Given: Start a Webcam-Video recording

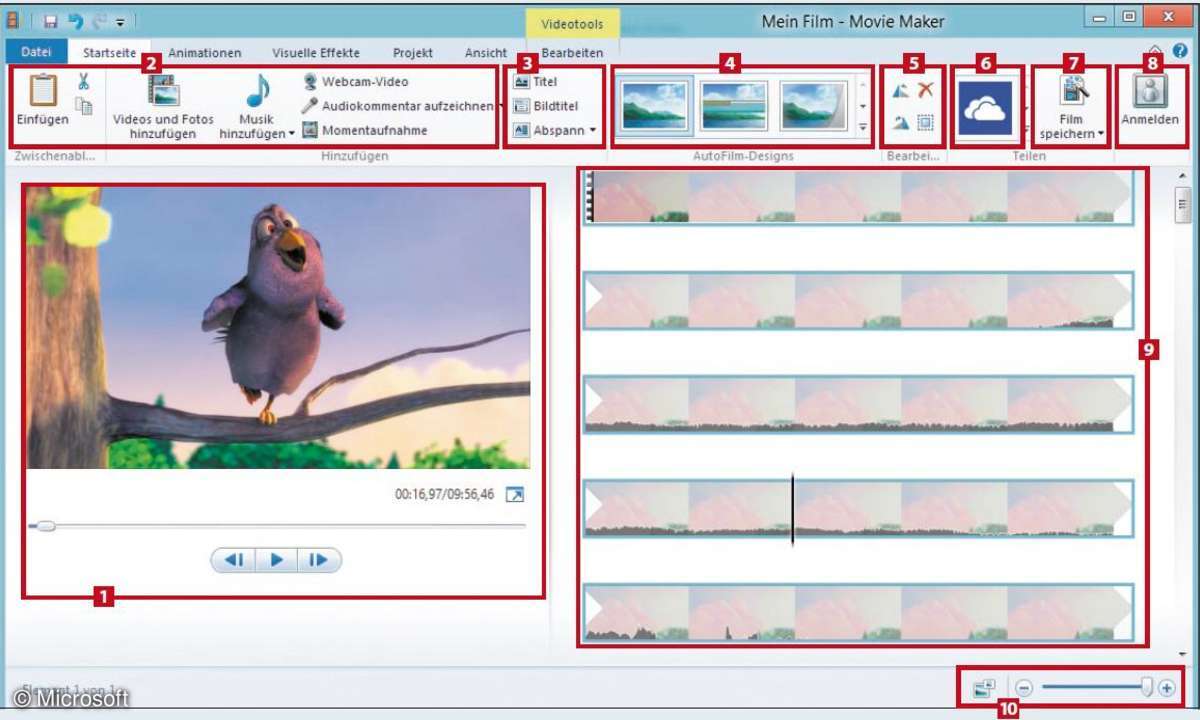Looking at the screenshot, I should click(x=356, y=82).
